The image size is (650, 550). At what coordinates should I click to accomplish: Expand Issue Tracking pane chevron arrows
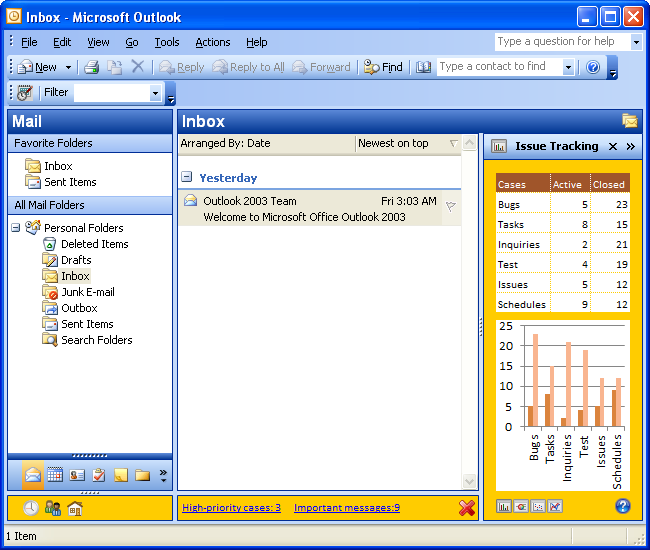[631, 146]
